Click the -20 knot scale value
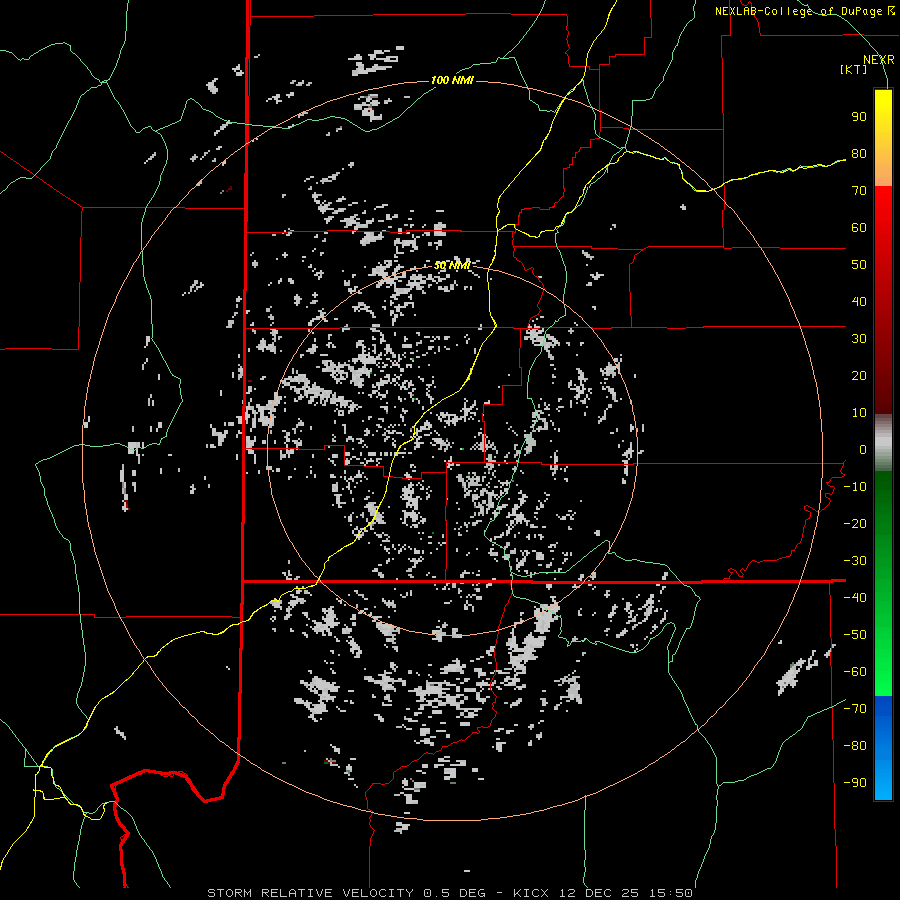The width and height of the screenshot is (900, 900). pos(855,524)
